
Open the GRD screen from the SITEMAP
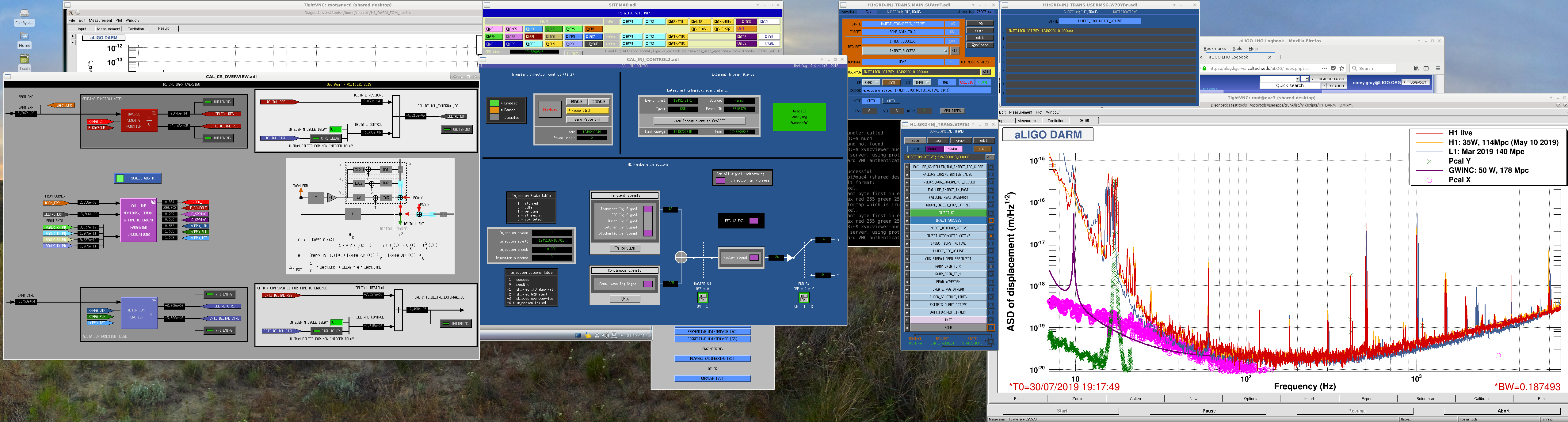point(574,36)
